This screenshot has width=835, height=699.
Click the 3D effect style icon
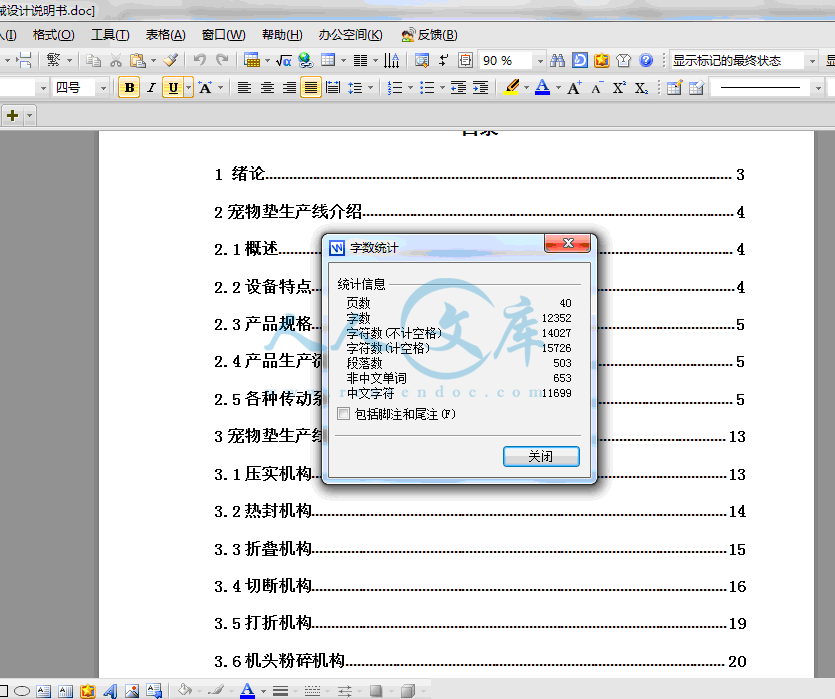point(408,691)
